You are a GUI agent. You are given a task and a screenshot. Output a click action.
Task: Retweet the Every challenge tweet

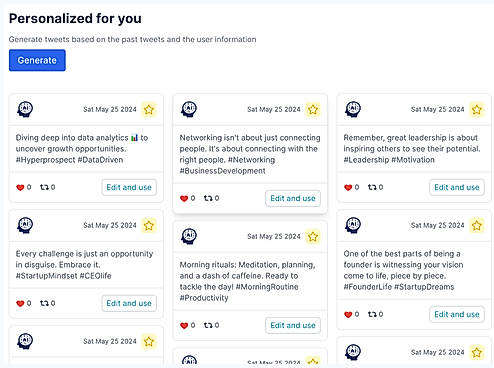click(44, 303)
